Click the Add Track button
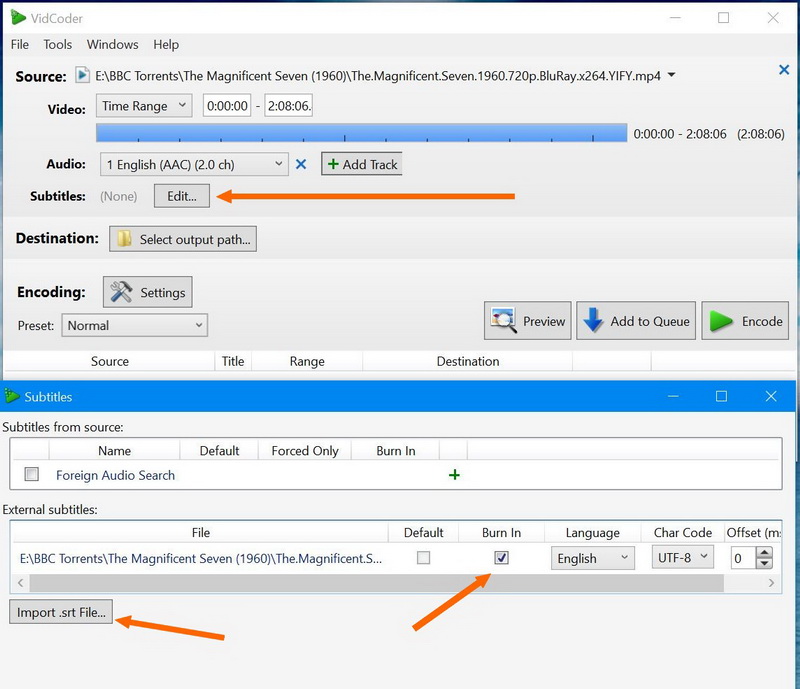 (361, 164)
